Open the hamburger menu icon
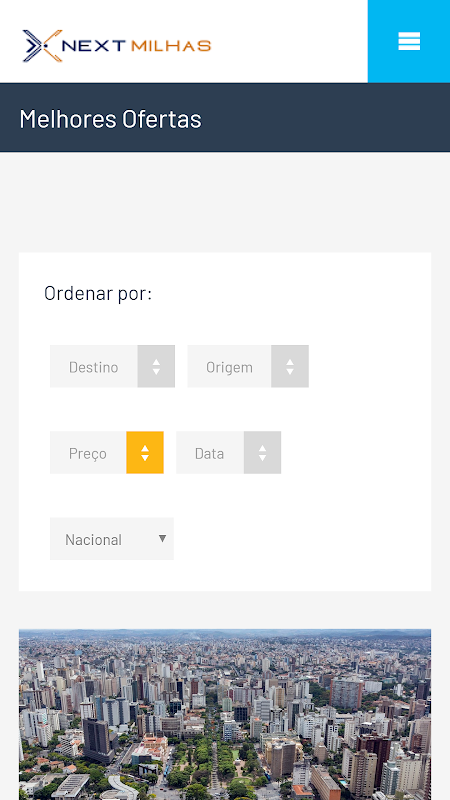 409,41
